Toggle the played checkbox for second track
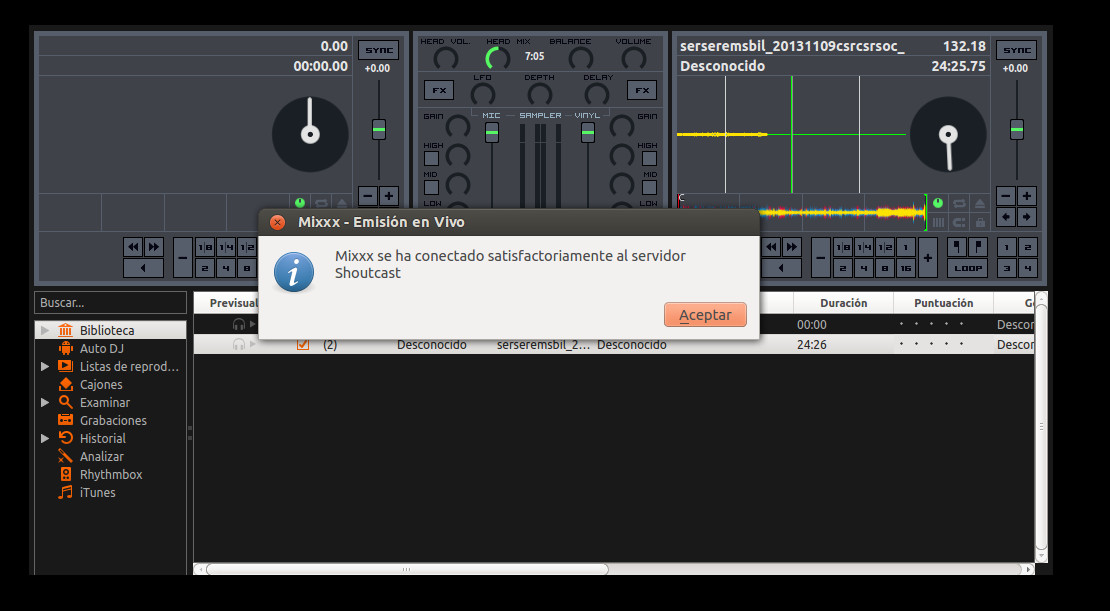 click(303, 344)
